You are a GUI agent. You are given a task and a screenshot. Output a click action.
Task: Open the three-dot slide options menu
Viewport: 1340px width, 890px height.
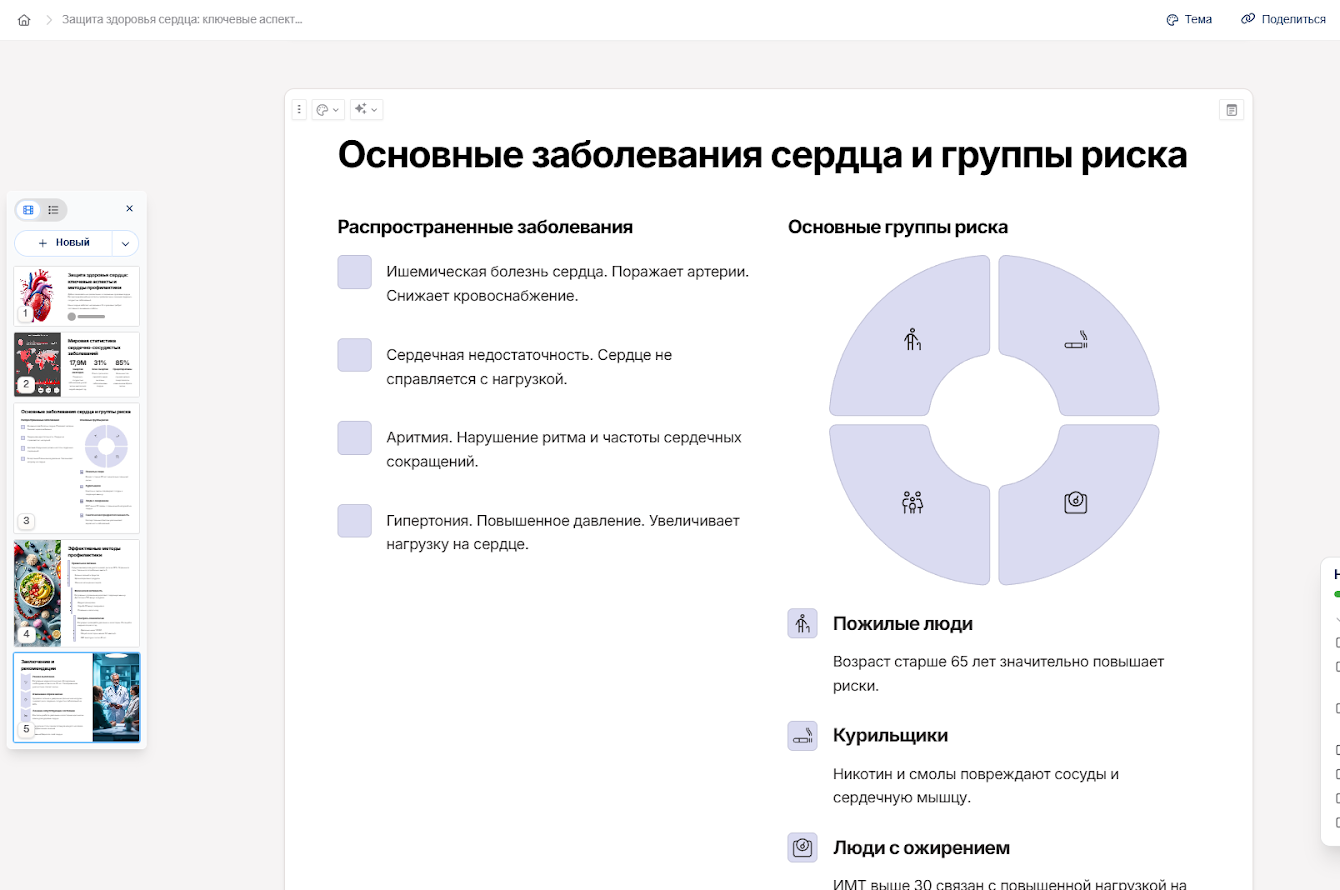pos(299,109)
